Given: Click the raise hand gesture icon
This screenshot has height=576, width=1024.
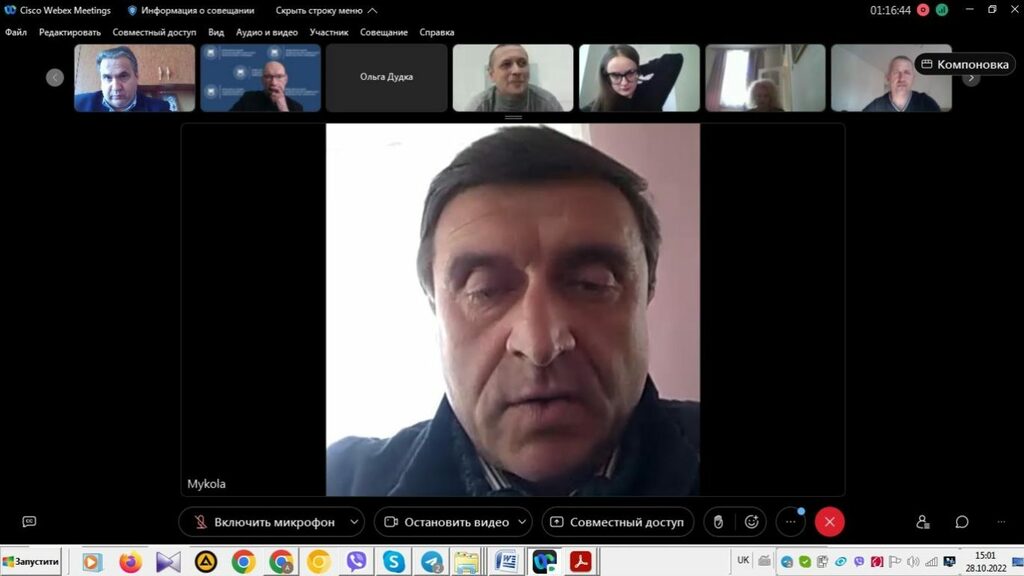Looking at the screenshot, I should tap(717, 522).
